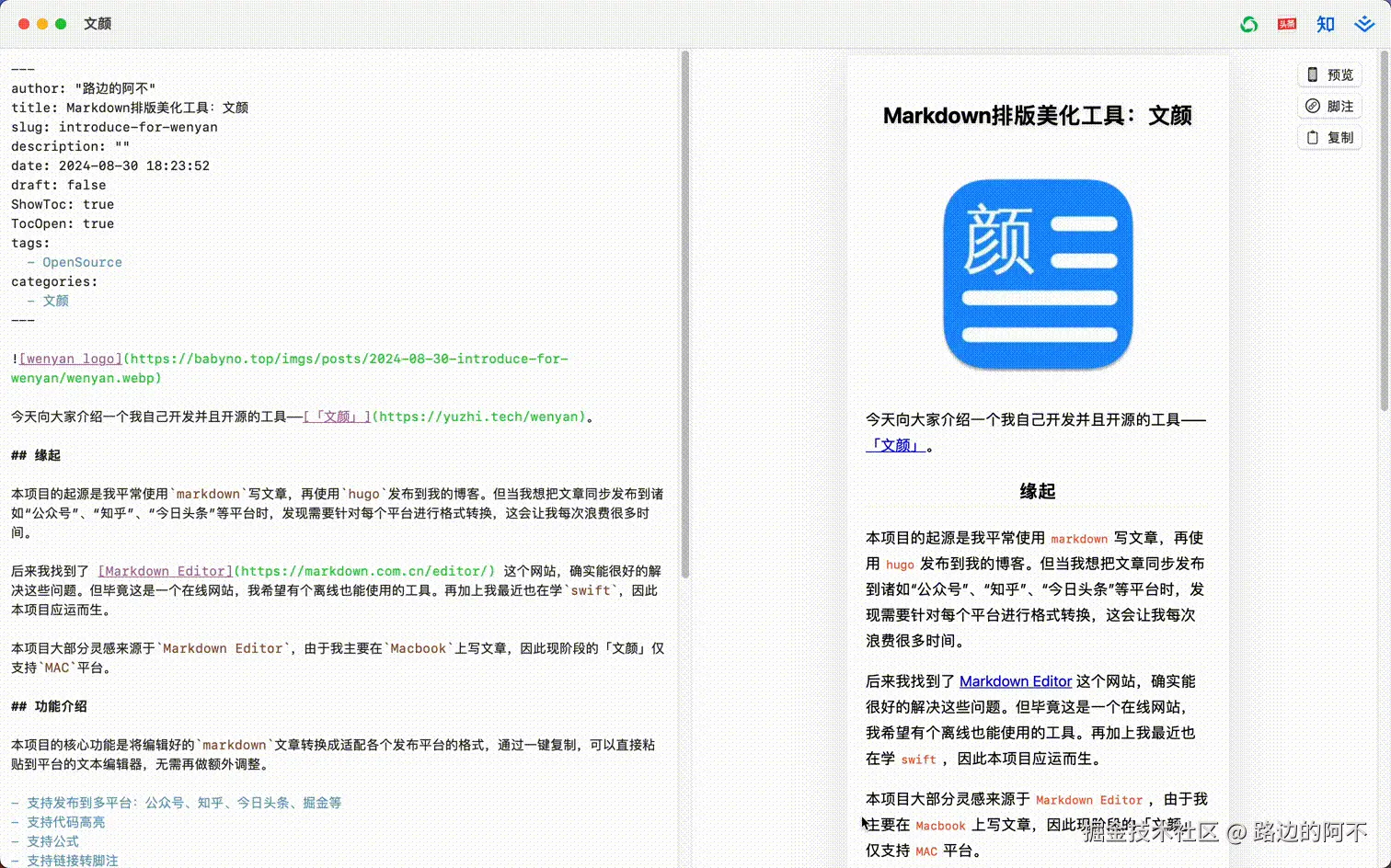Select the WeChat Official Account platform icon
Image resolution: width=1391 pixels, height=868 pixels.
tap(1248, 25)
